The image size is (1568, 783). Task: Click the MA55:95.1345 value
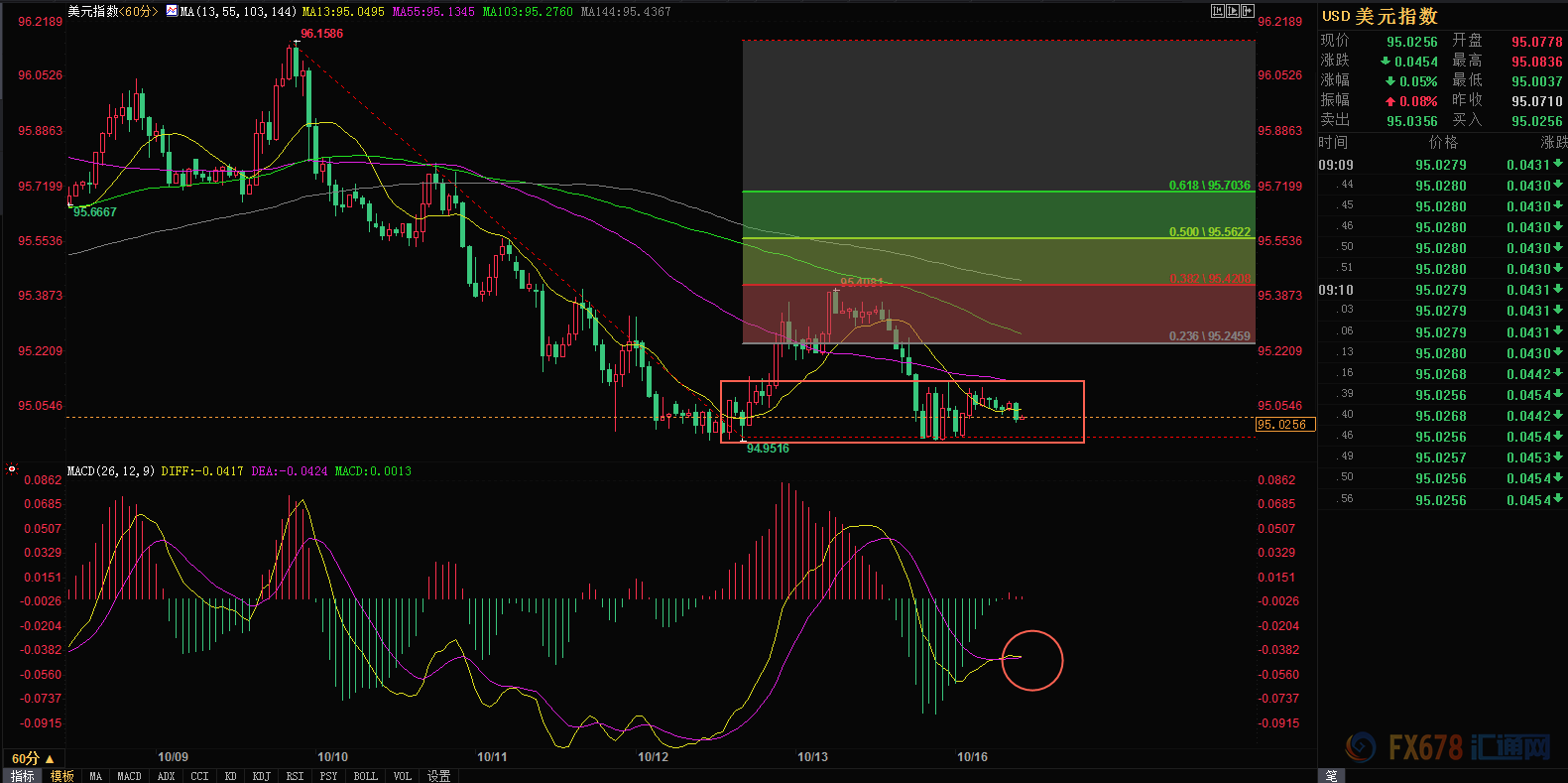point(433,12)
